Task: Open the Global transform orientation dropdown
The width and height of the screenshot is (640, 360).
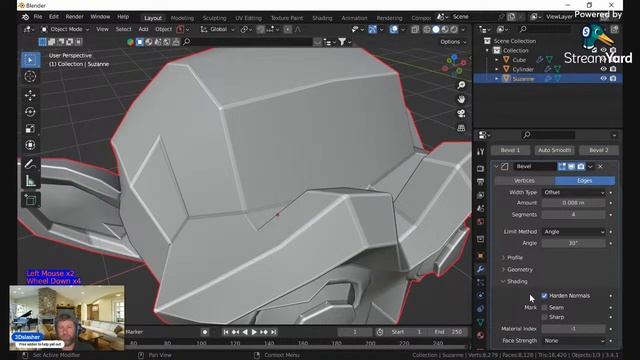Action: point(218,29)
